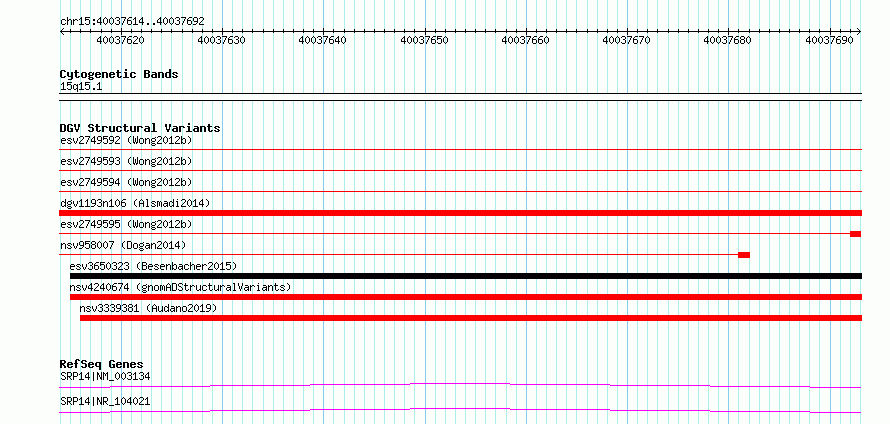Click ruler position 40037670
Screen dimensions: 890x424
click(627, 40)
